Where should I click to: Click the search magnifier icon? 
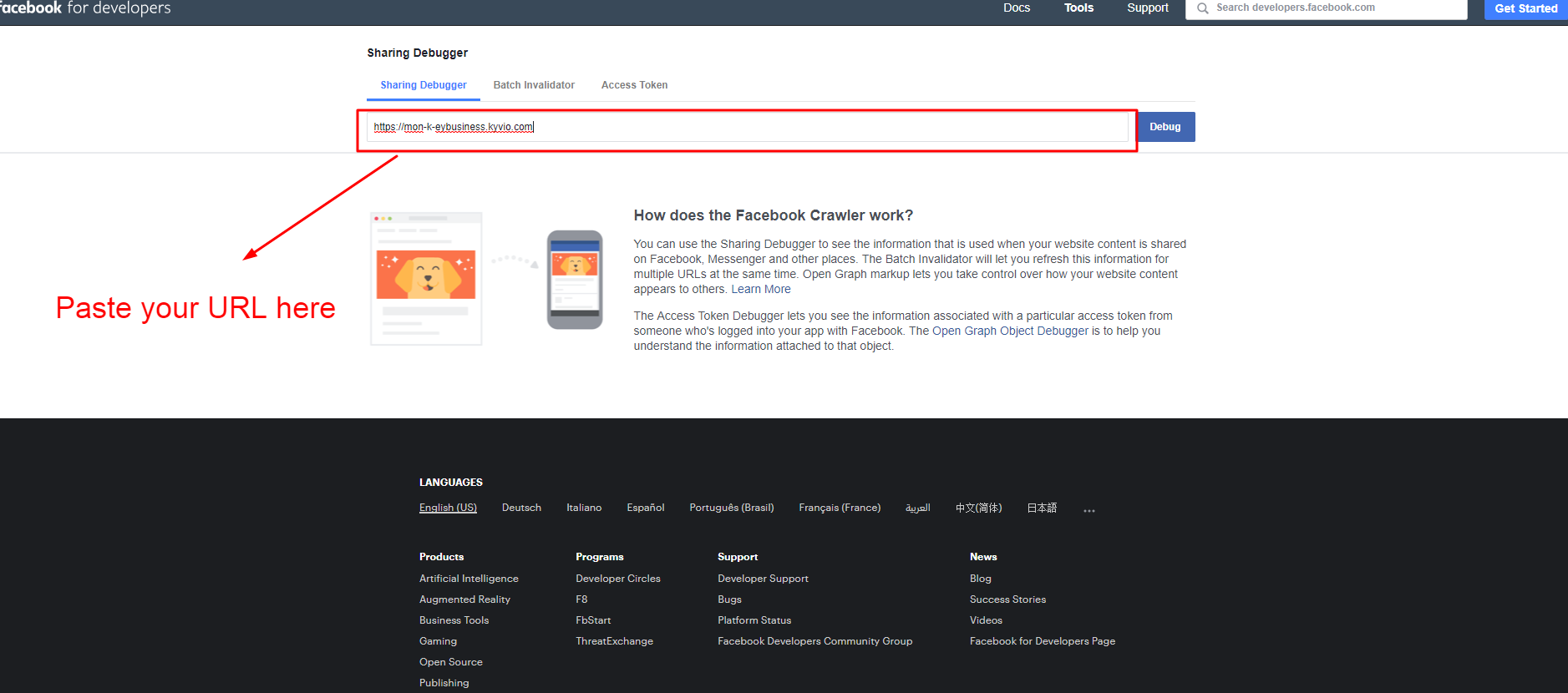coord(1202,8)
